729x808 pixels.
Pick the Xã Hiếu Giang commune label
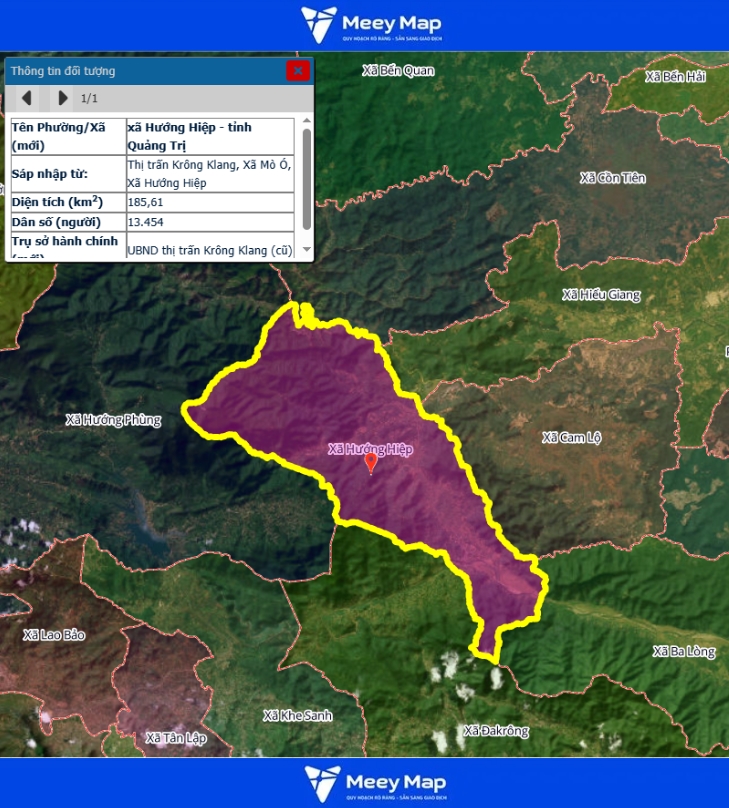pyautogui.click(x=601, y=295)
